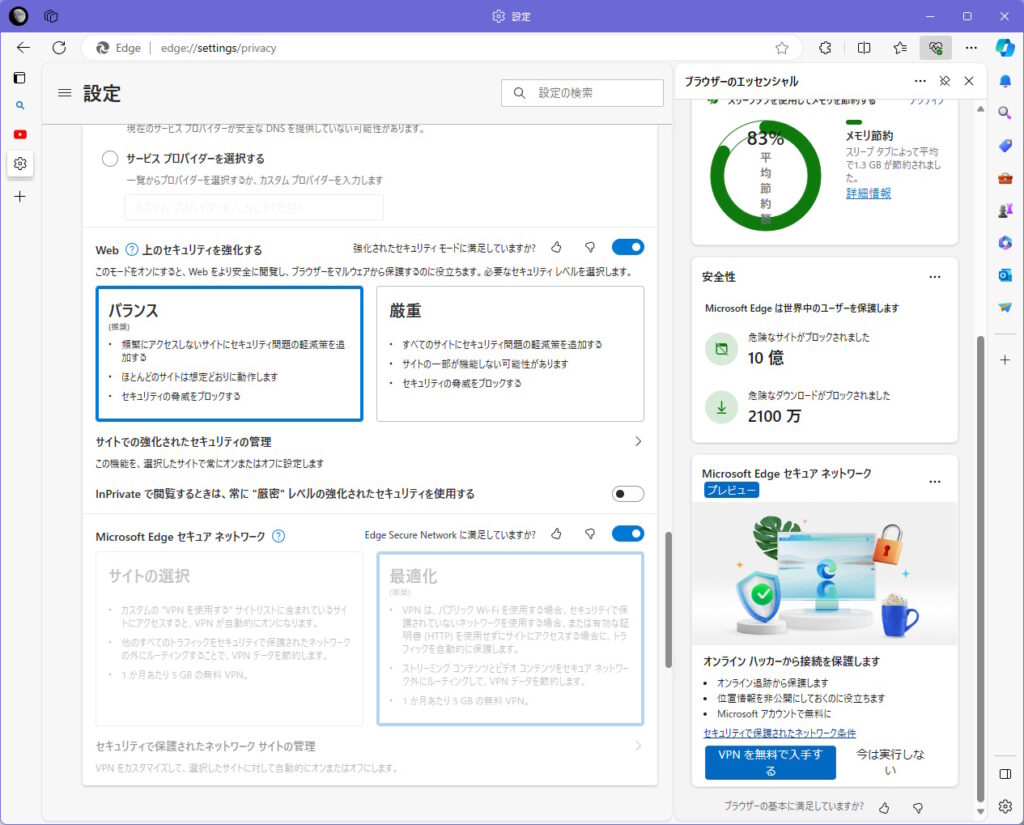Click the blocked downloads arrow icon
The image size is (1024, 825).
point(722,408)
